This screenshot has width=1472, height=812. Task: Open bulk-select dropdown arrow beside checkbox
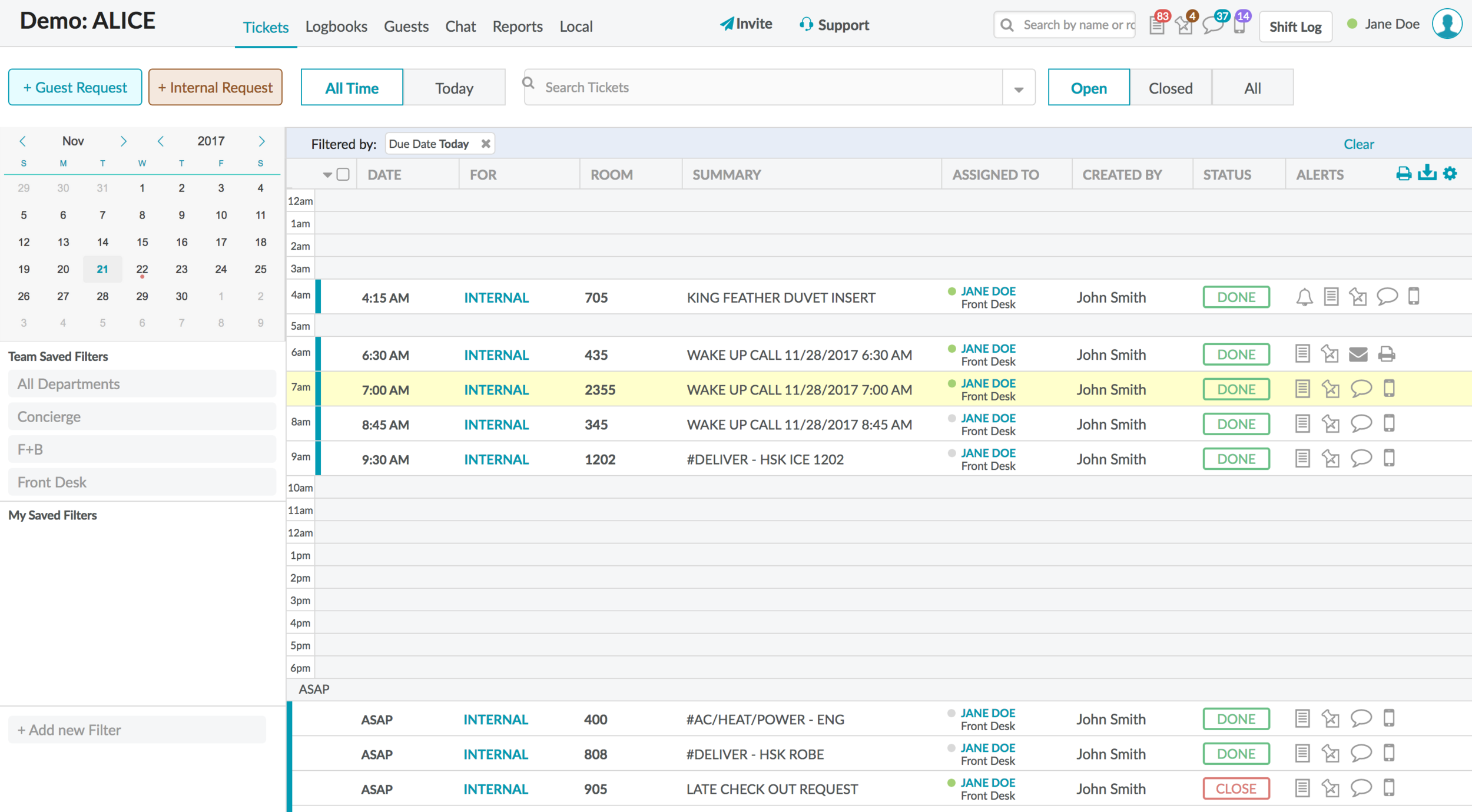point(327,175)
